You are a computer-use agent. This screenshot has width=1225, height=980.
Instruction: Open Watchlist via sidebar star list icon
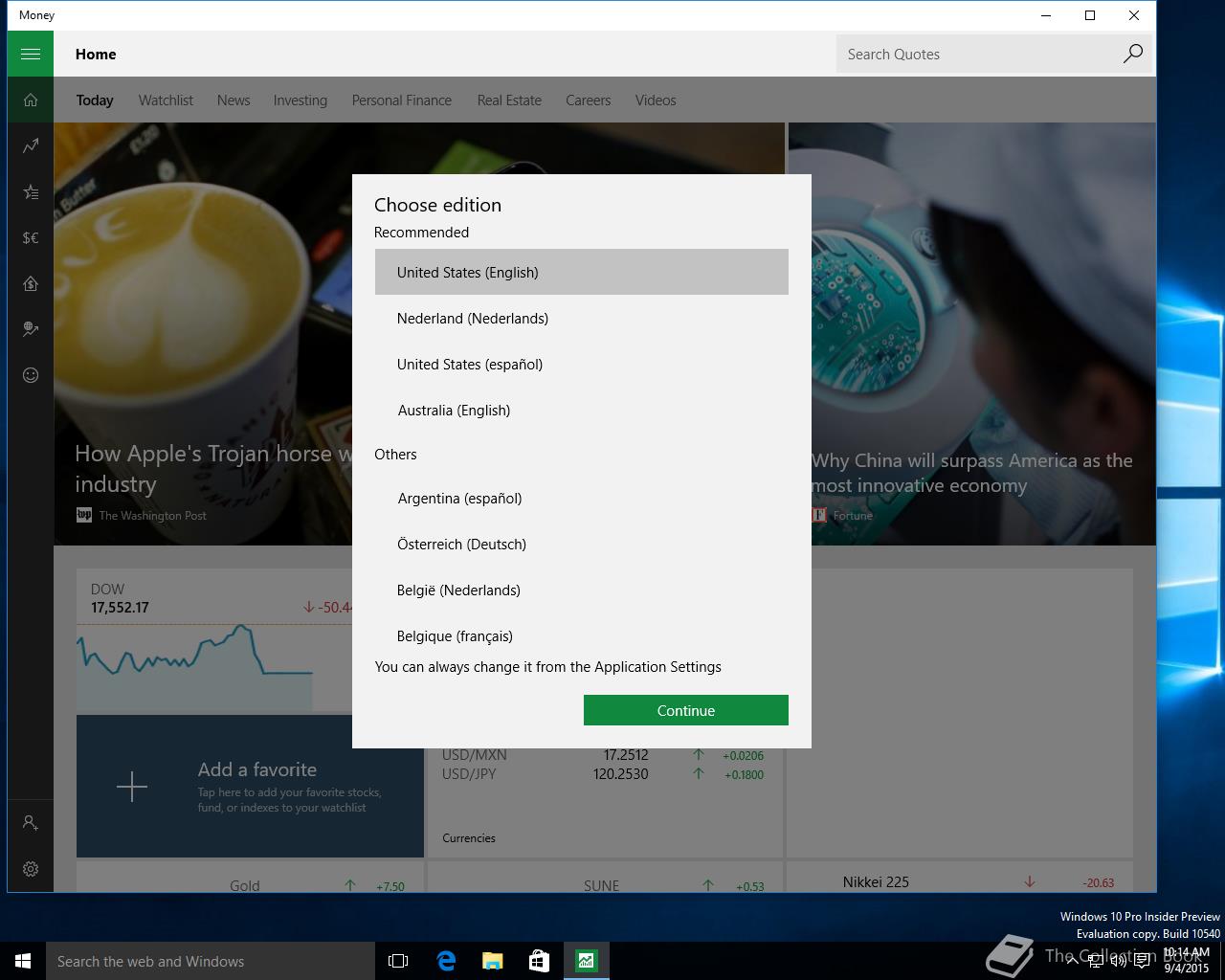point(31,191)
